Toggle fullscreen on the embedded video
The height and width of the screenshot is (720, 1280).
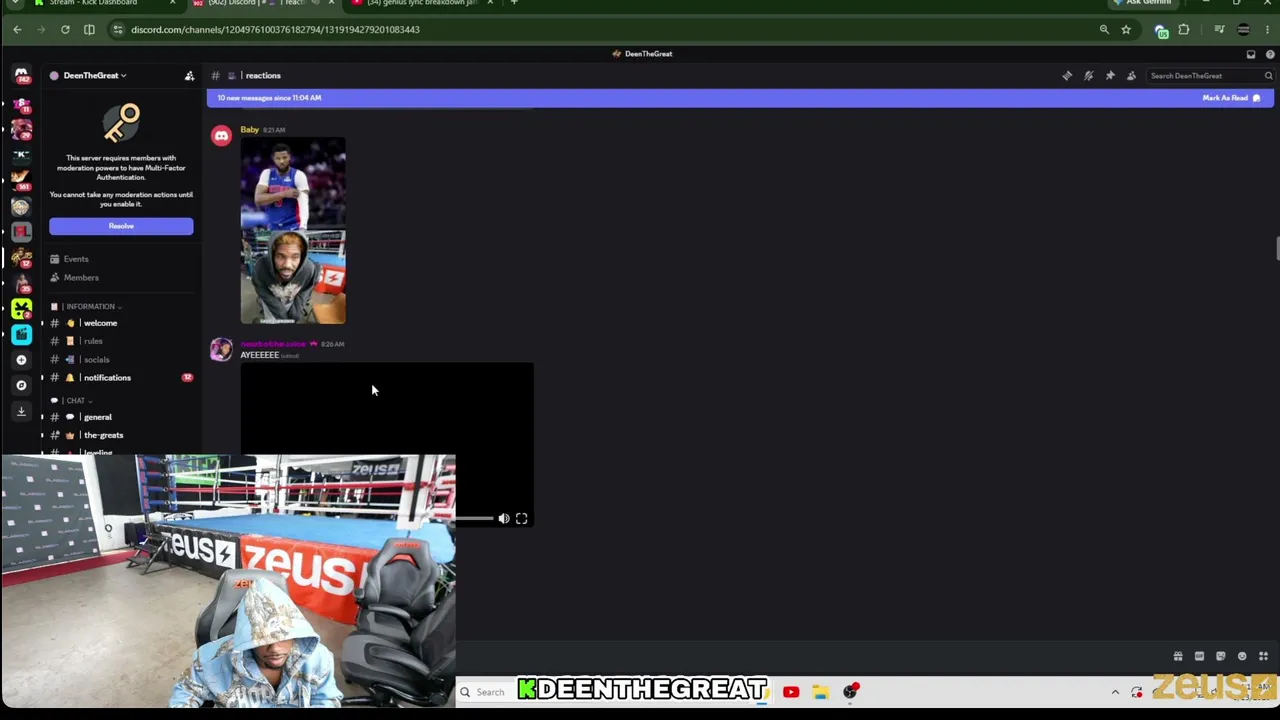(521, 519)
